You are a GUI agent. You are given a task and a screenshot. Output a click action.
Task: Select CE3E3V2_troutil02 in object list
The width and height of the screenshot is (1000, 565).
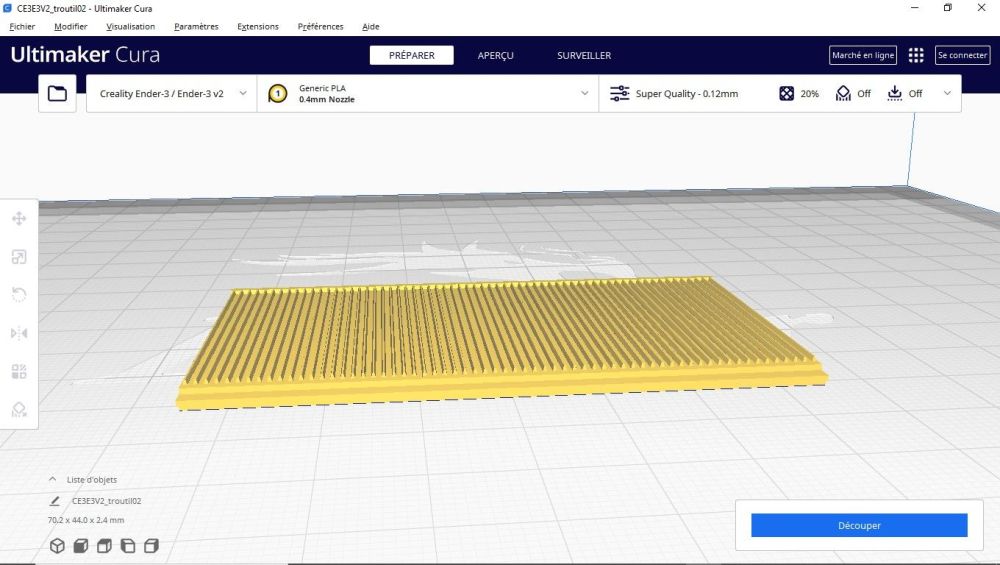pos(107,501)
